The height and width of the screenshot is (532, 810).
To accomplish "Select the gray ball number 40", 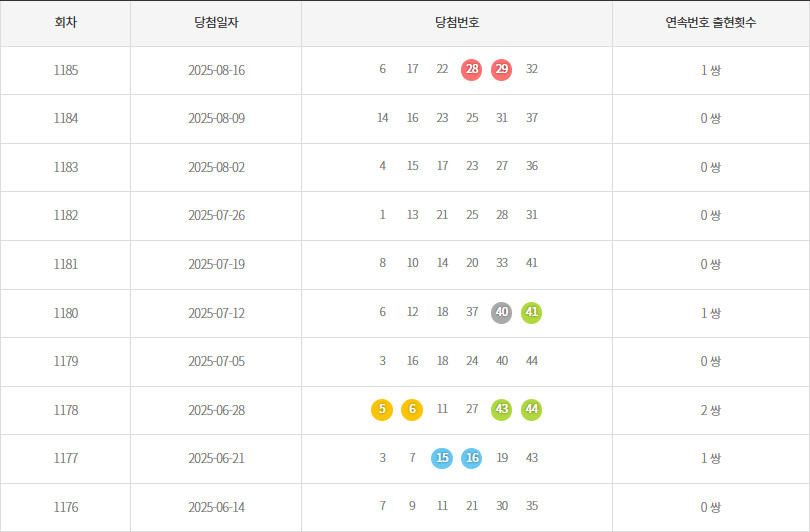I will (x=502, y=312).
